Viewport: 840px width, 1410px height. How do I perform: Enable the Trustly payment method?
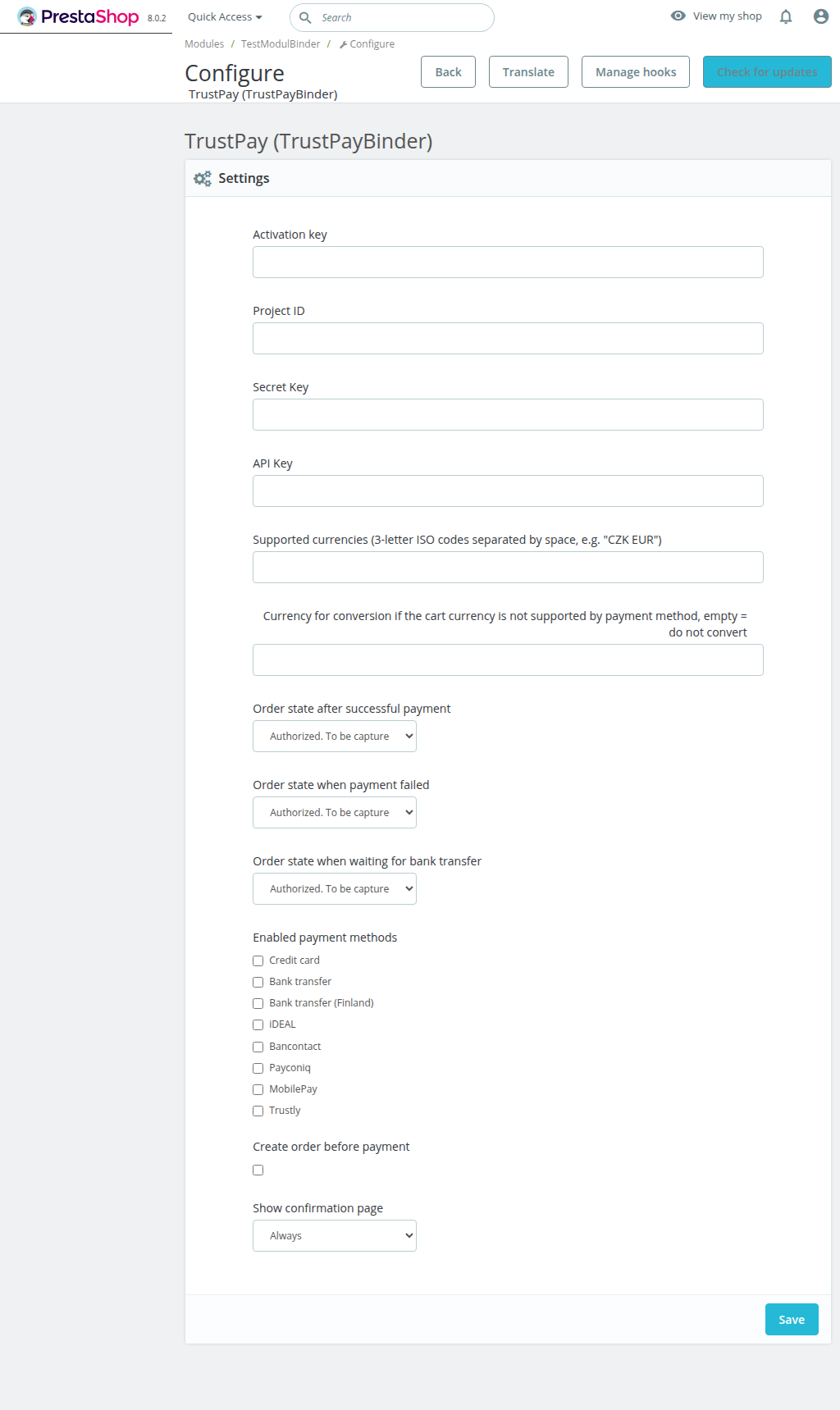(x=258, y=1111)
